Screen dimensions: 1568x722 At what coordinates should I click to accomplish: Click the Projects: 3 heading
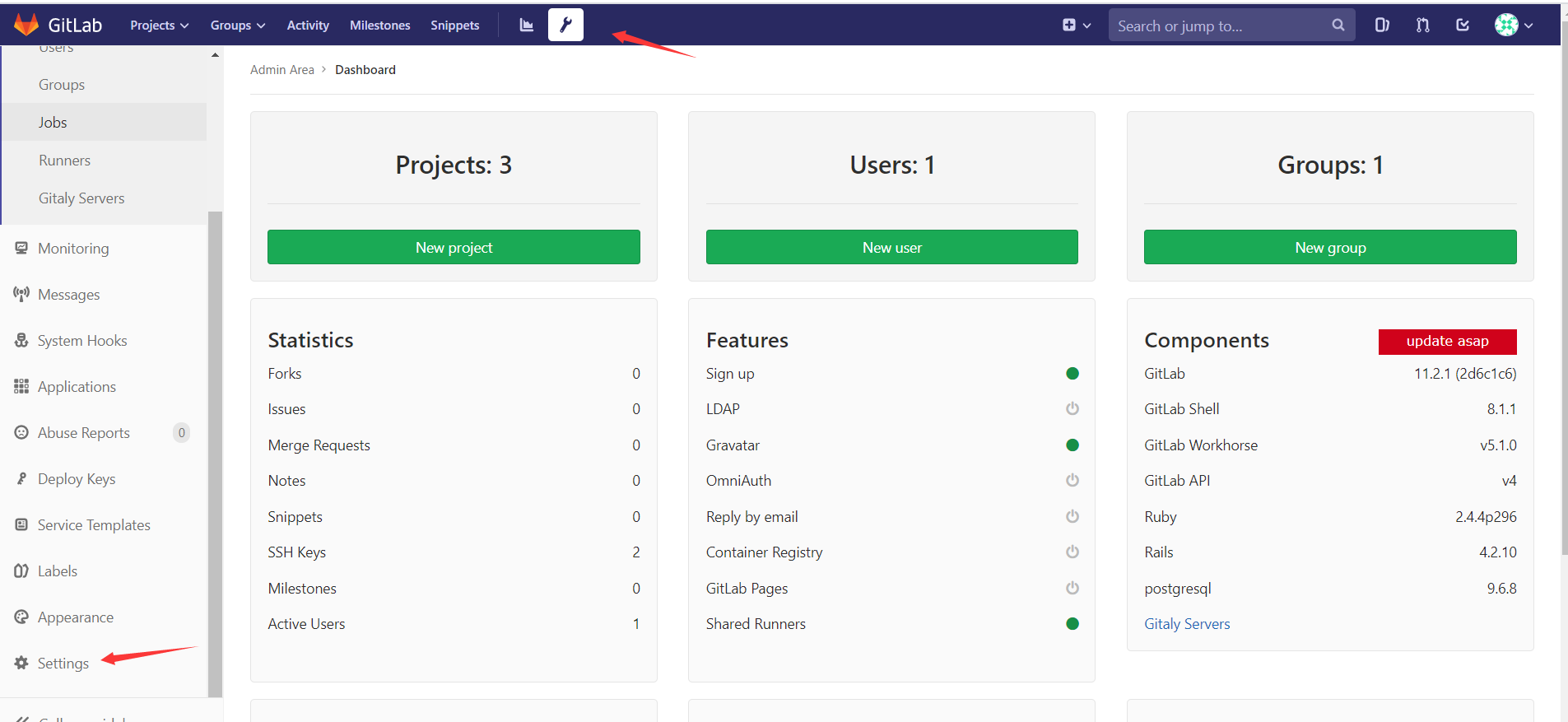pos(454,165)
